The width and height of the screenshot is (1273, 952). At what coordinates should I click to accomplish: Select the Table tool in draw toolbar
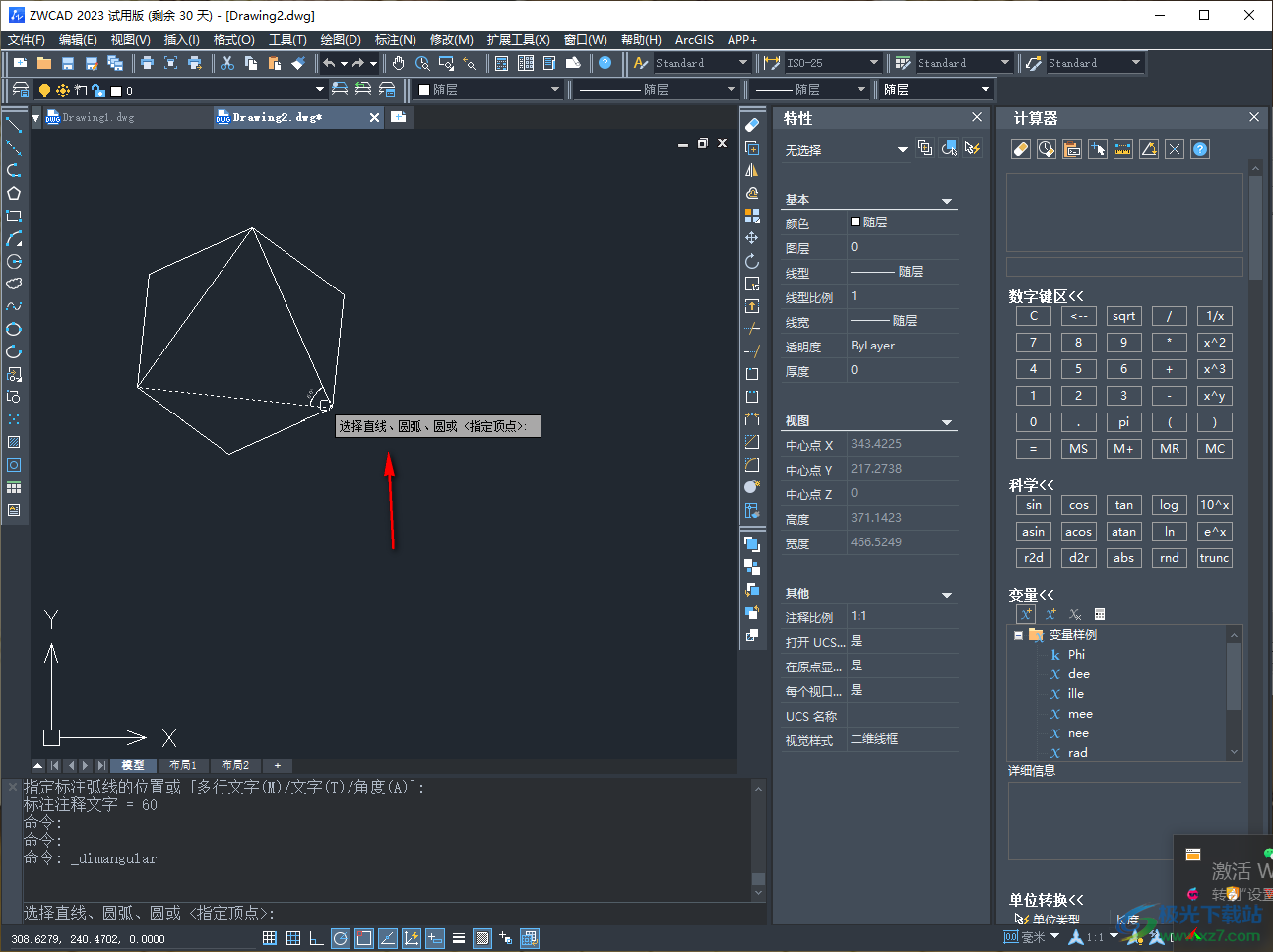coord(14,487)
